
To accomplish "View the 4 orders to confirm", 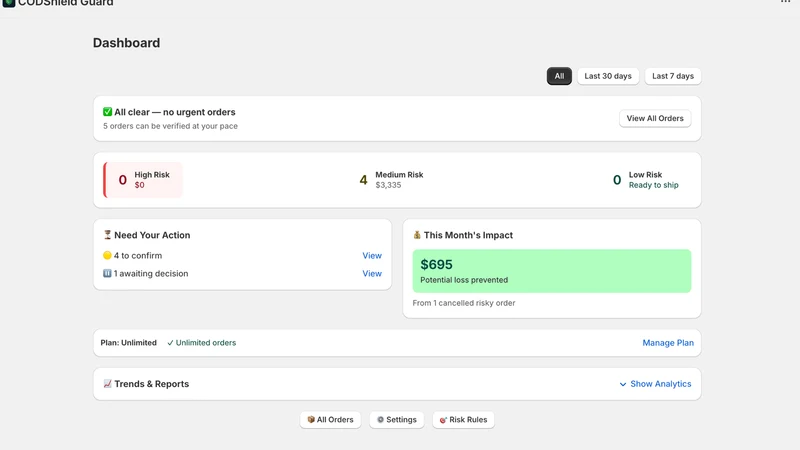I will [372, 256].
